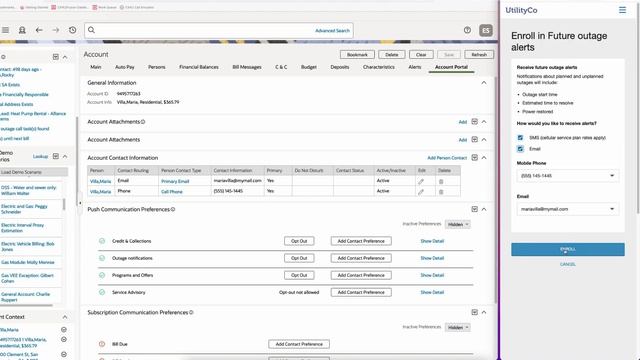This screenshot has height=360, width=640.
Task: Toggle the Email alerts checkbox
Action: 520,149
